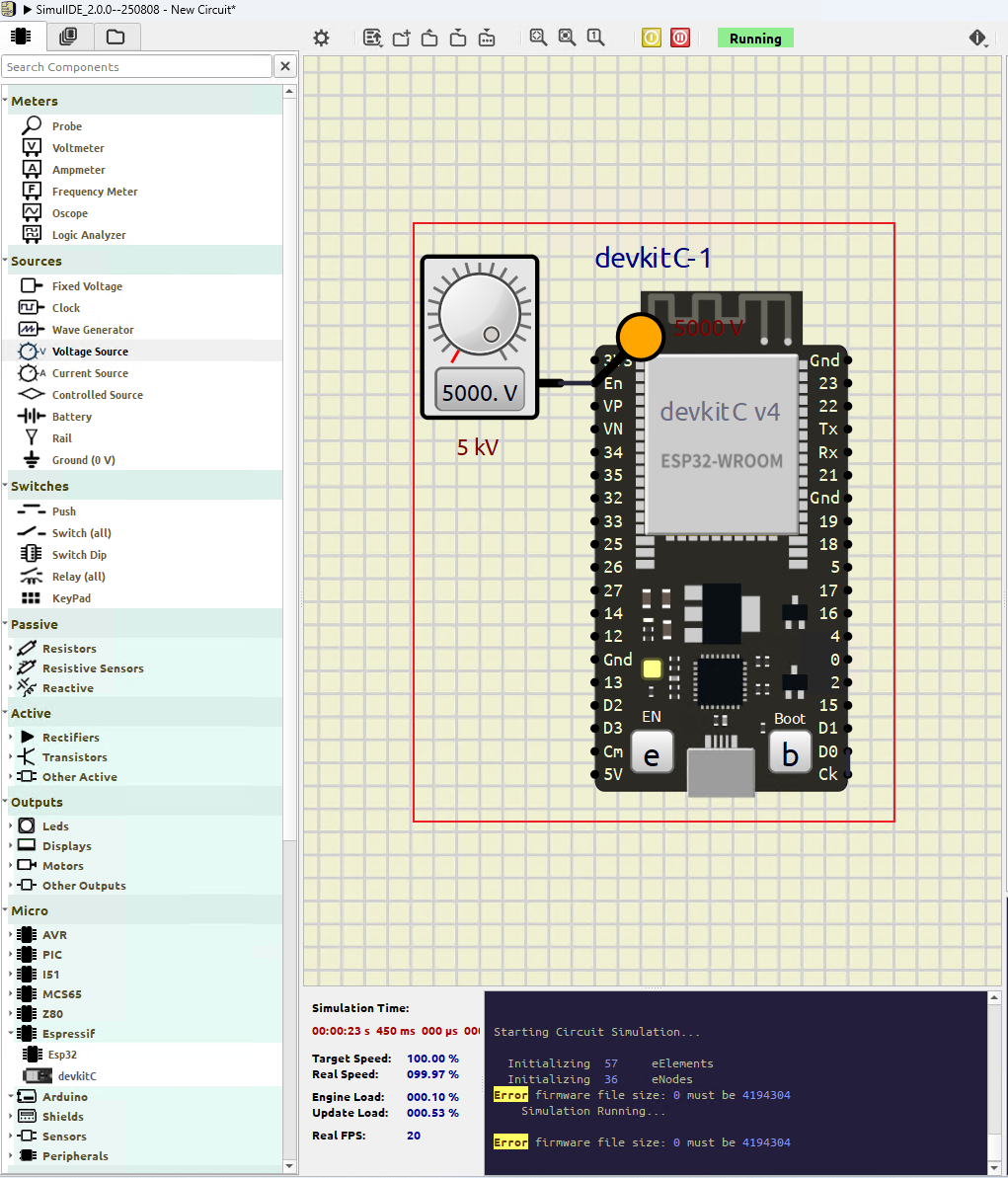This screenshot has width=1008, height=1178.
Task: Pause the simulation with red button
Action: click(680, 38)
